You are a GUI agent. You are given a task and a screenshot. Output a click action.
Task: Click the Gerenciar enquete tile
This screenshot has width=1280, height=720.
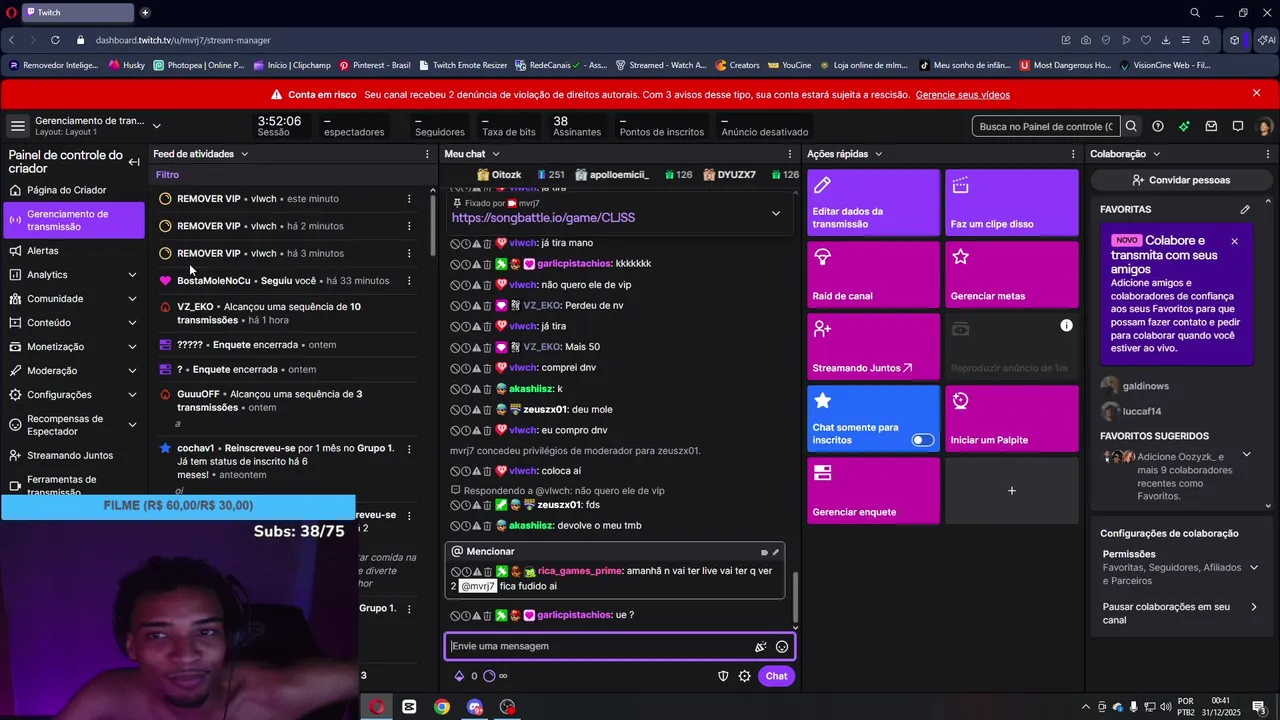[873, 491]
